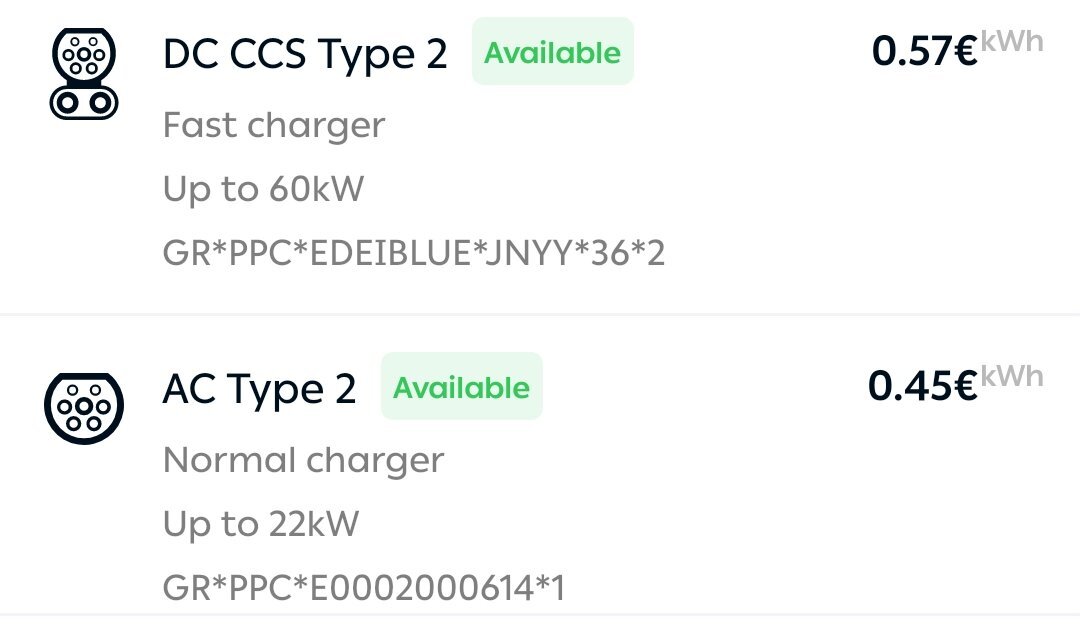Click the Up to 60kW power text
The height and width of the screenshot is (636, 1080).
[263, 189]
